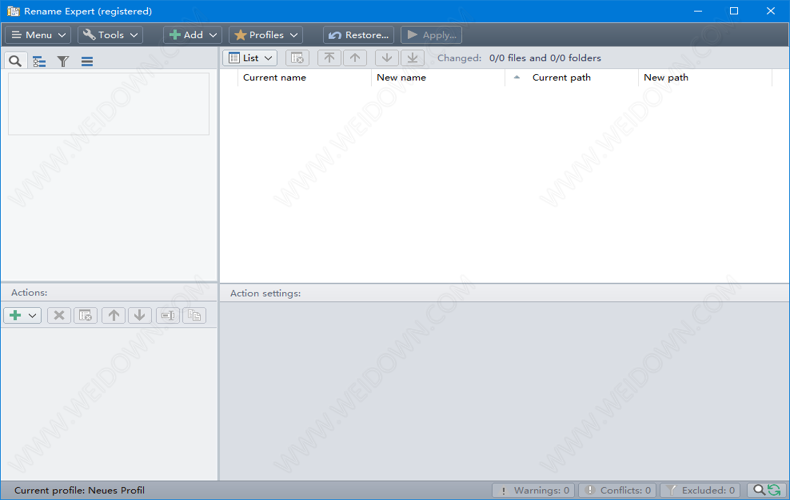Click the rename action icon
Screen dimensions: 790x500
coord(168,316)
